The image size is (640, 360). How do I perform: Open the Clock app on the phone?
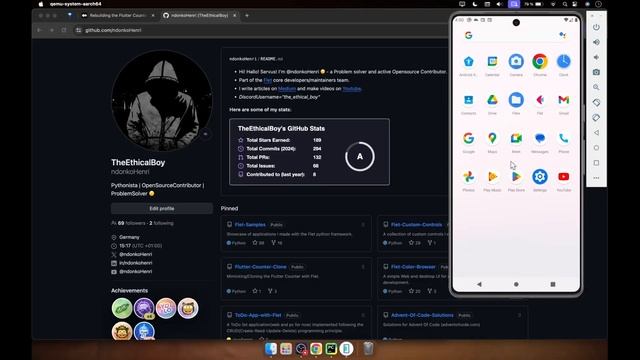point(563,62)
